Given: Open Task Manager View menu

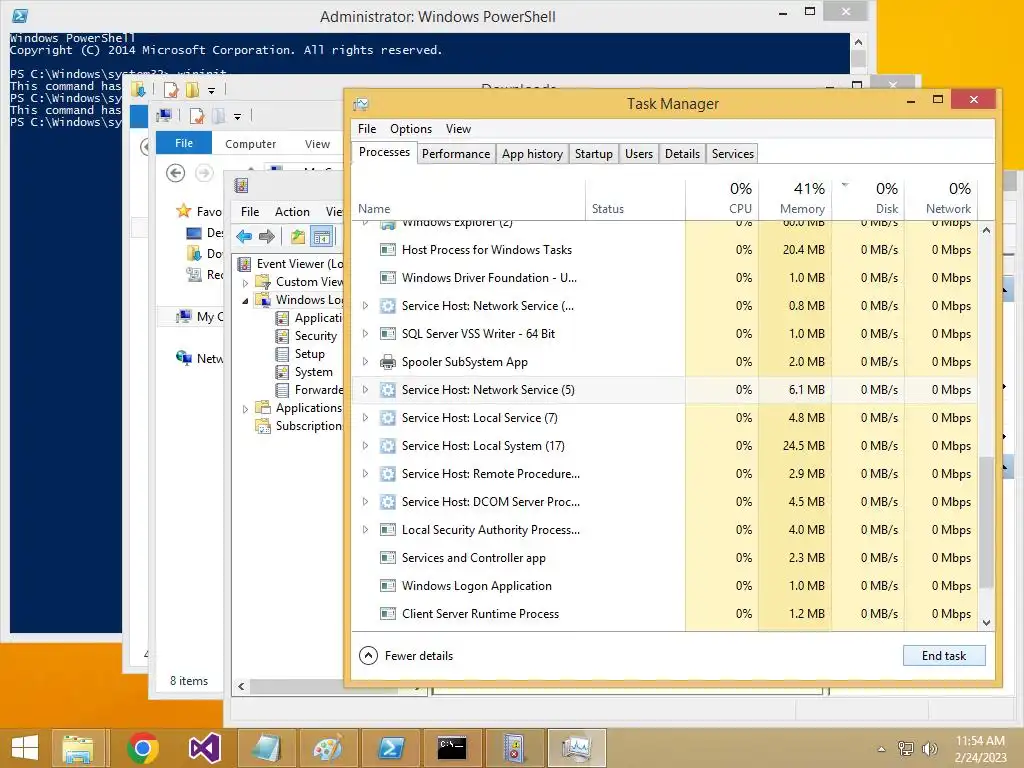Looking at the screenshot, I should pyautogui.click(x=458, y=129).
